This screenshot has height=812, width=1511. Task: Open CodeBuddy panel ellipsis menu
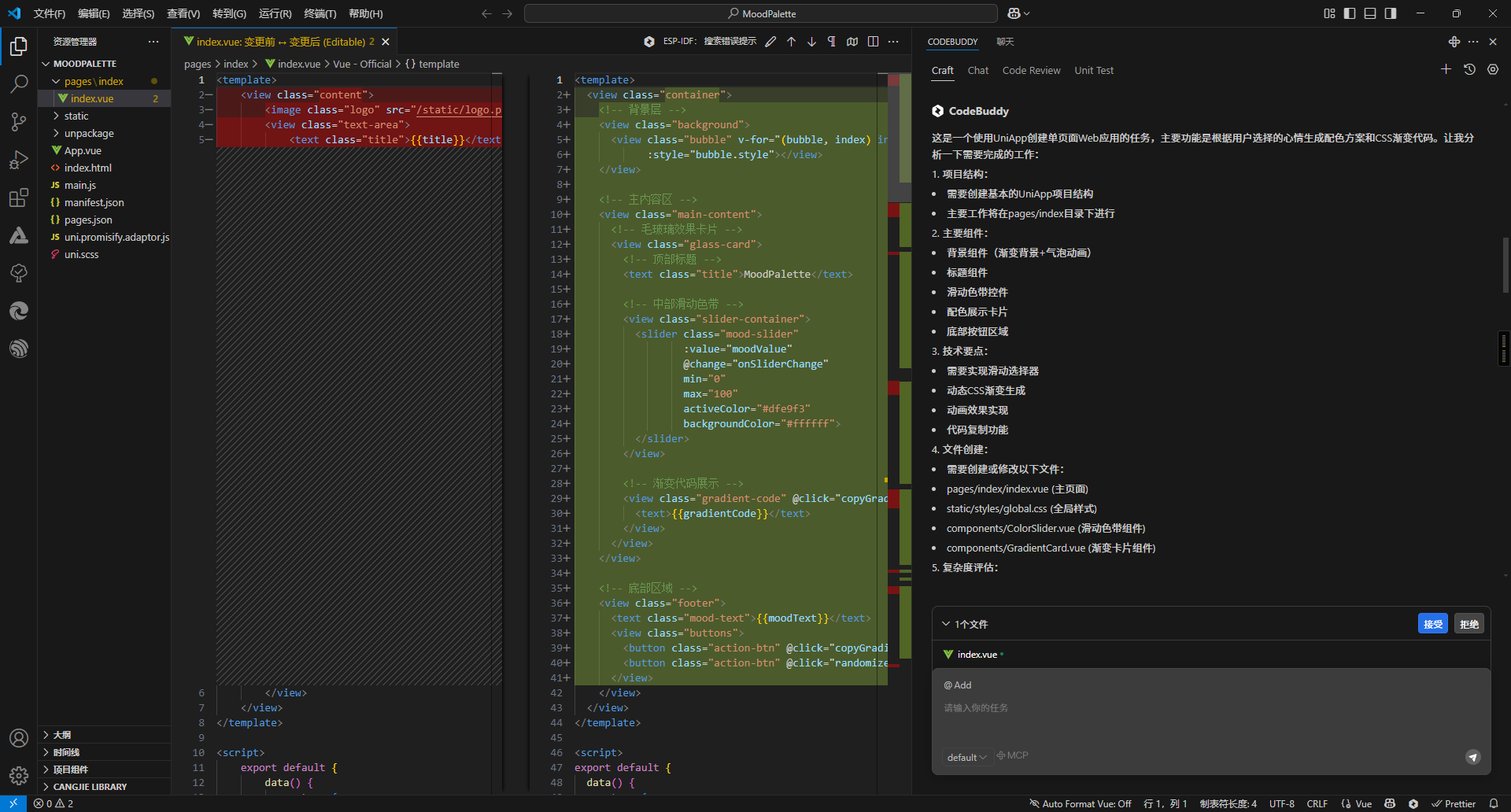[x=1473, y=42]
